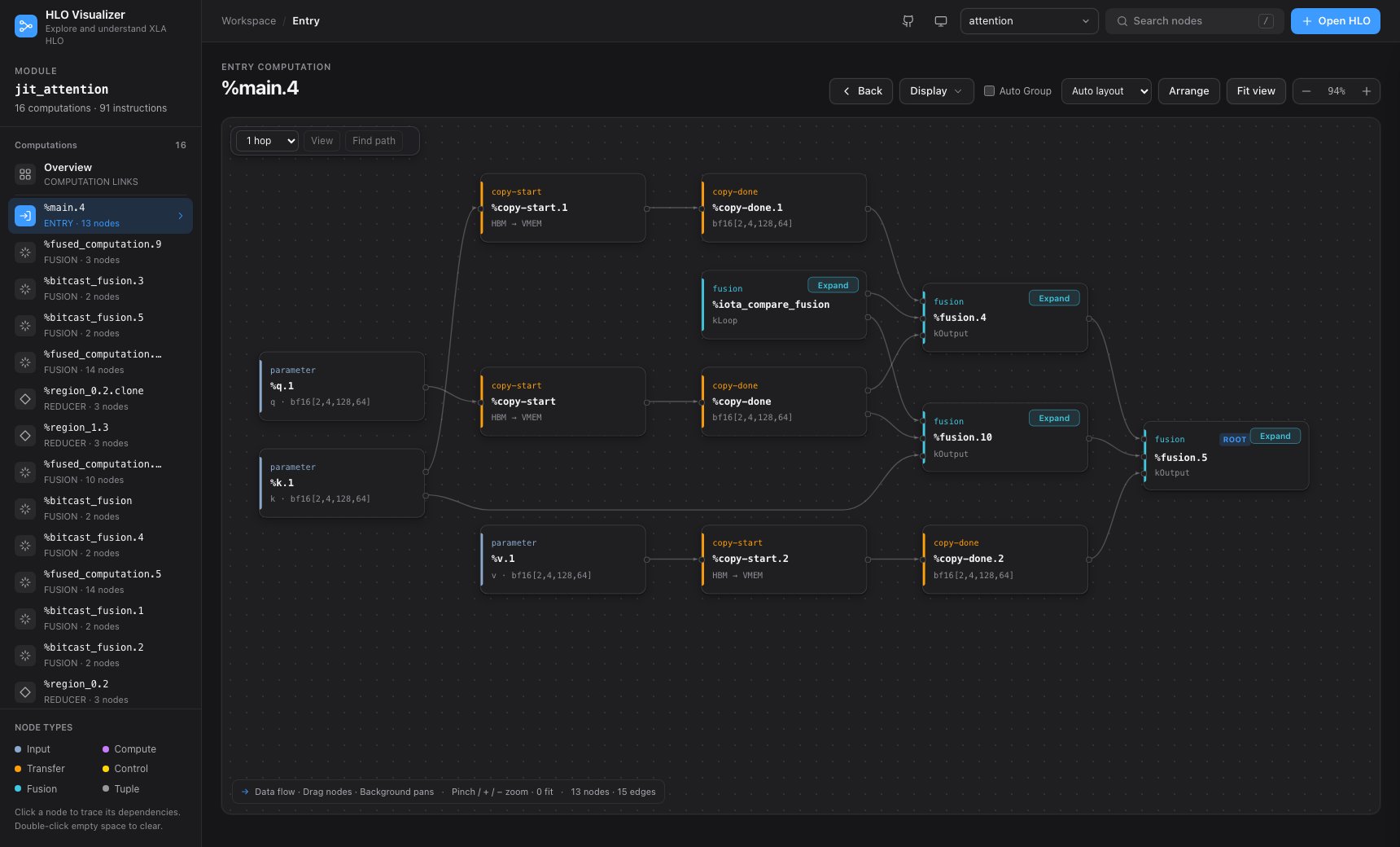Click the Search nodes input field
Viewport: 1400px width, 847px height.
1194,21
